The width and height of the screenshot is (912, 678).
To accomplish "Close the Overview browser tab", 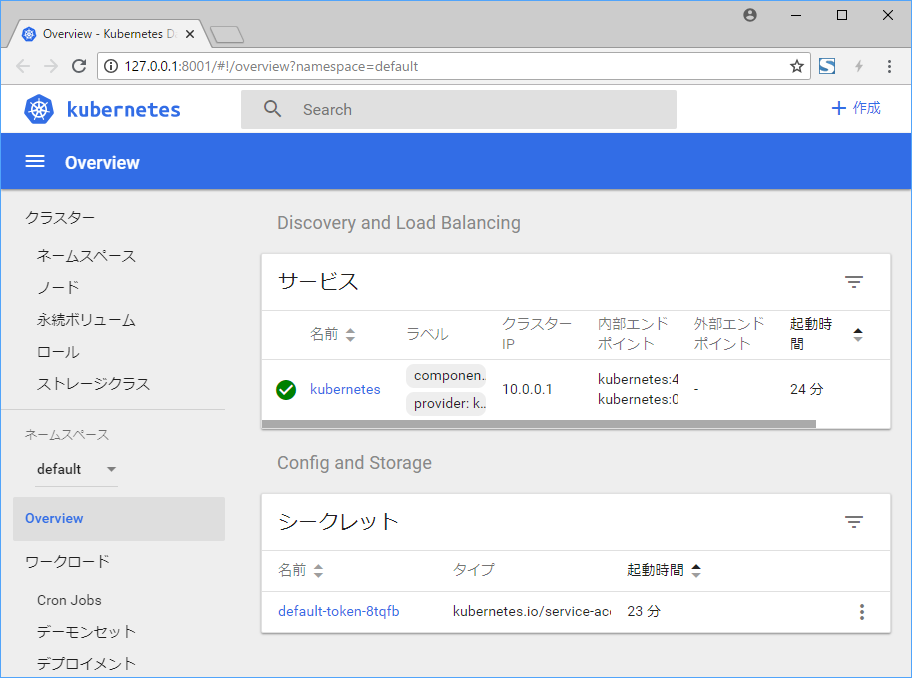I will pyautogui.click(x=190, y=34).
